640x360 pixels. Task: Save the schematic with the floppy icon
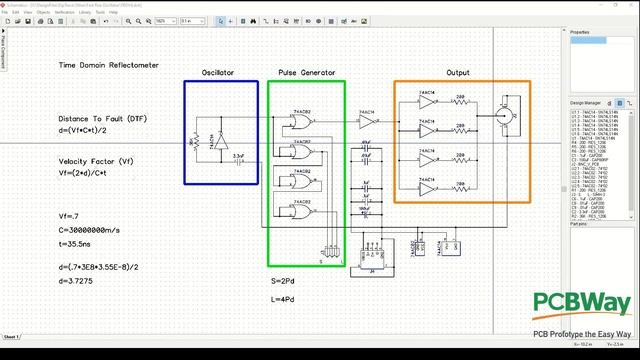28,21
